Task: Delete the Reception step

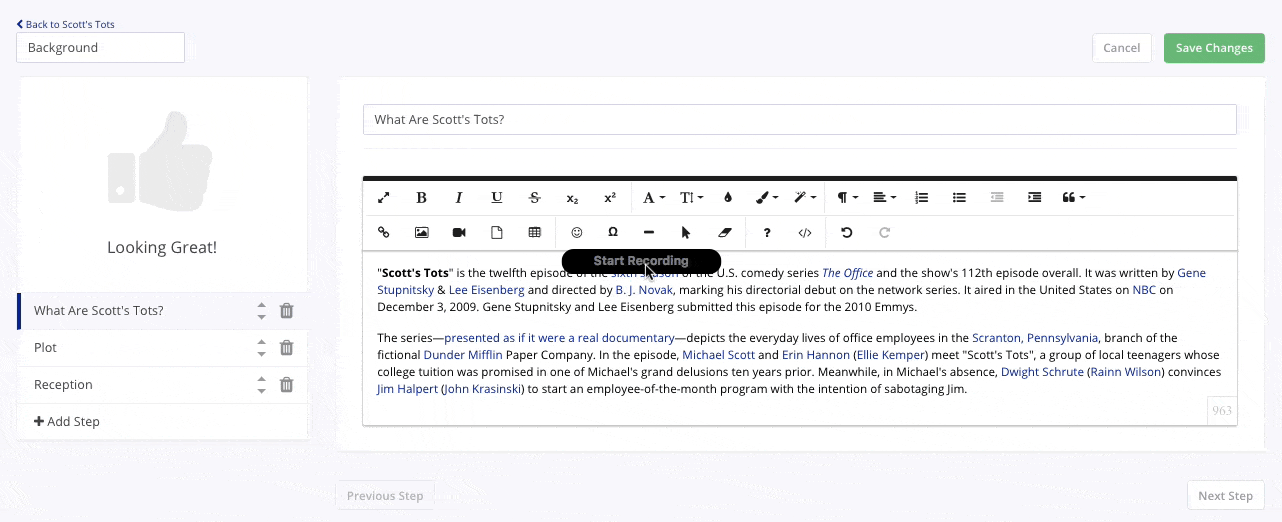Action: click(286, 385)
